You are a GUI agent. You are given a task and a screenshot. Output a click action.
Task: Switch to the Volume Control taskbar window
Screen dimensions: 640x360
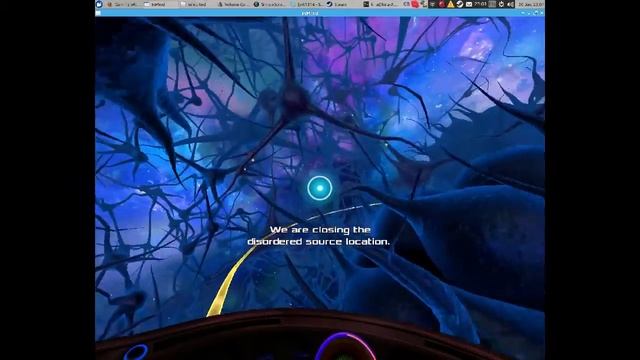click(x=234, y=4)
